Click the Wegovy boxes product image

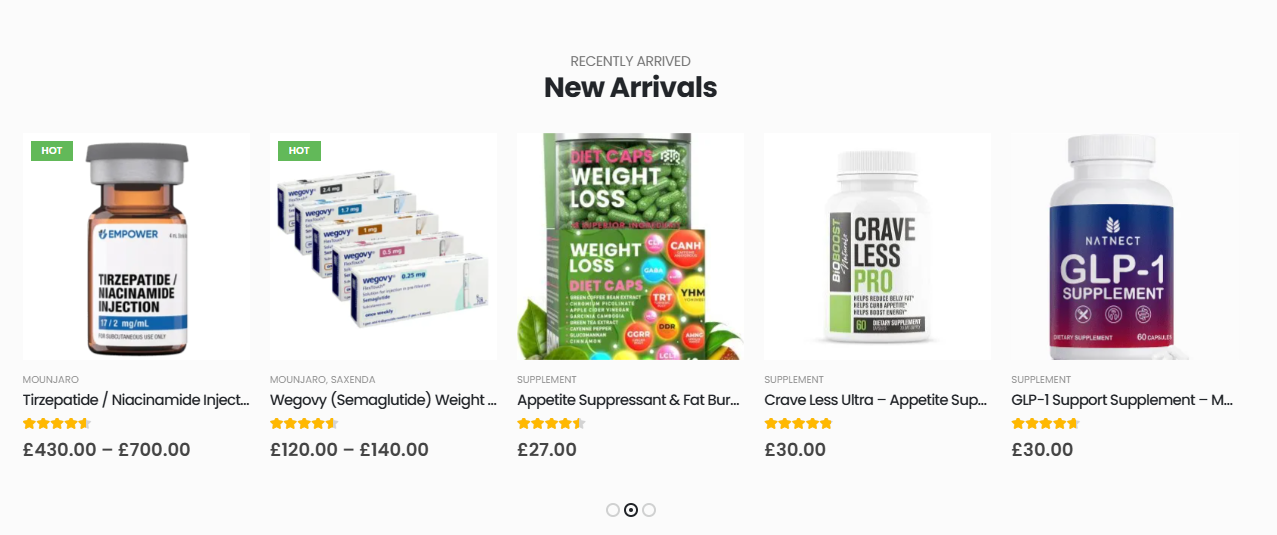click(384, 246)
